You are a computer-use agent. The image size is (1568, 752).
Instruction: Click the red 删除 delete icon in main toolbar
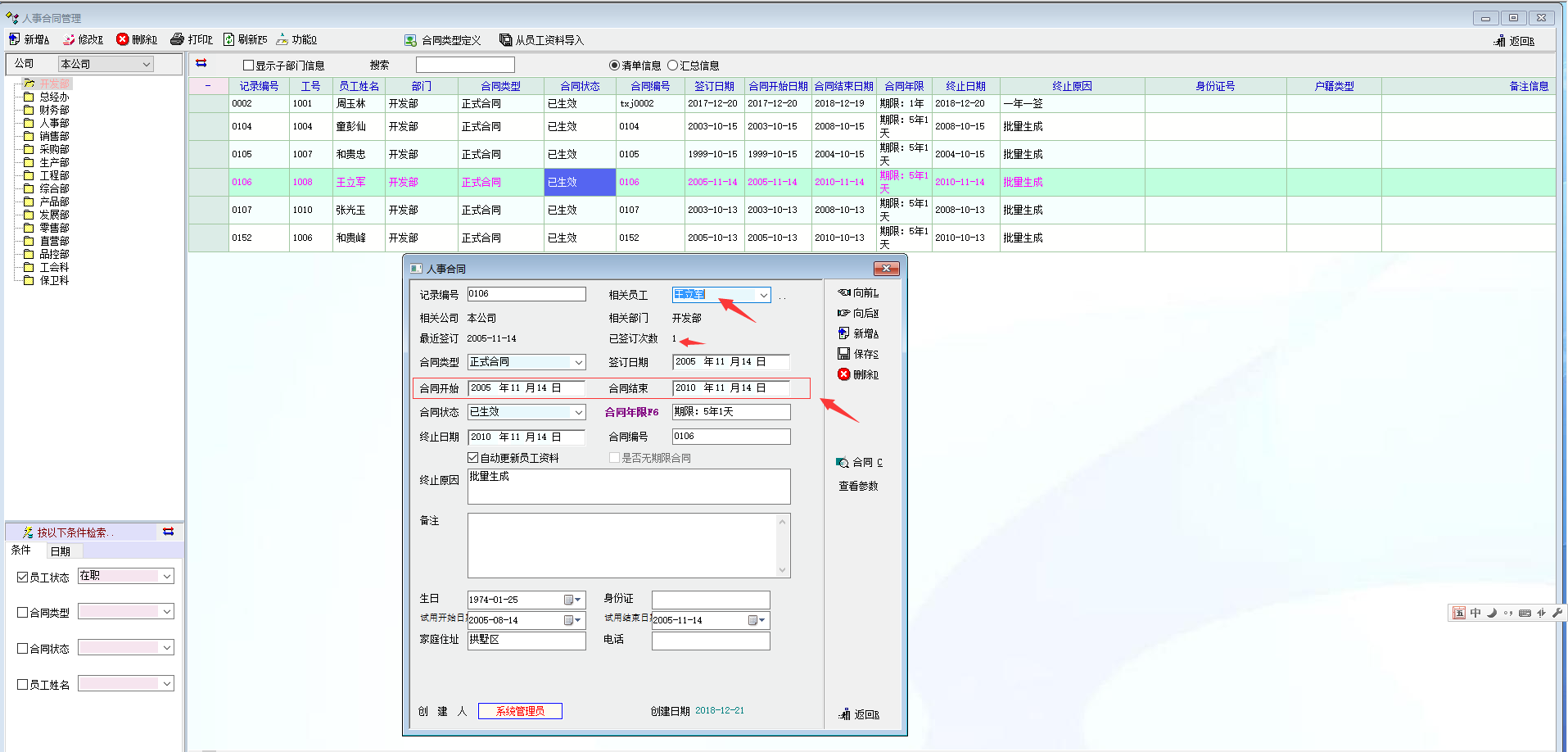pyautogui.click(x=123, y=39)
